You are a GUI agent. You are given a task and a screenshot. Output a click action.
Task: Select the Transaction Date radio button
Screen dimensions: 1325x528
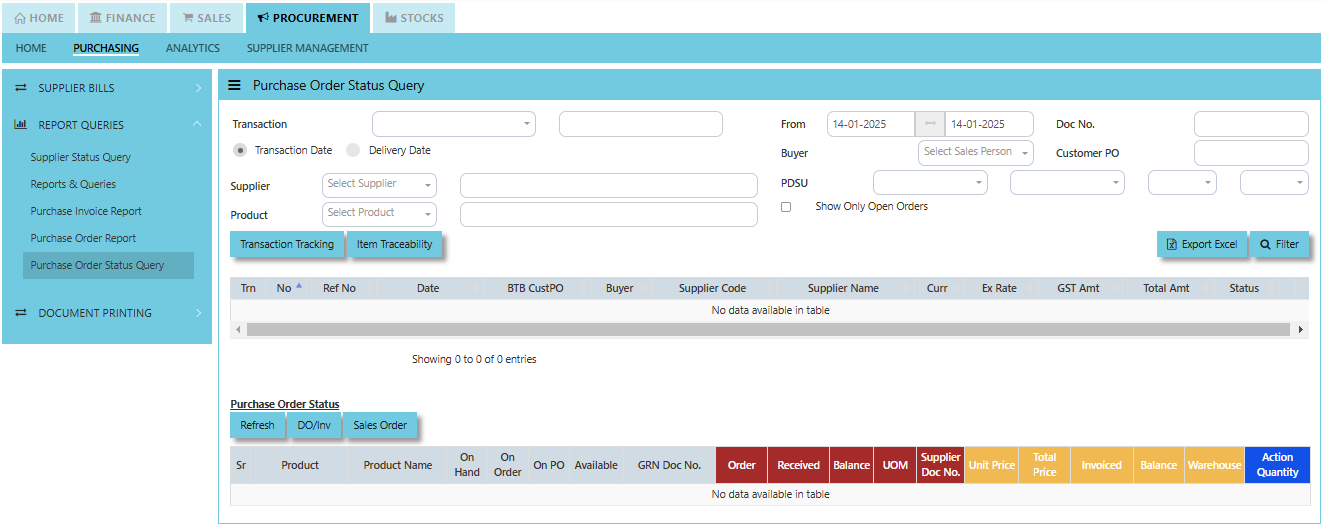pyautogui.click(x=240, y=150)
